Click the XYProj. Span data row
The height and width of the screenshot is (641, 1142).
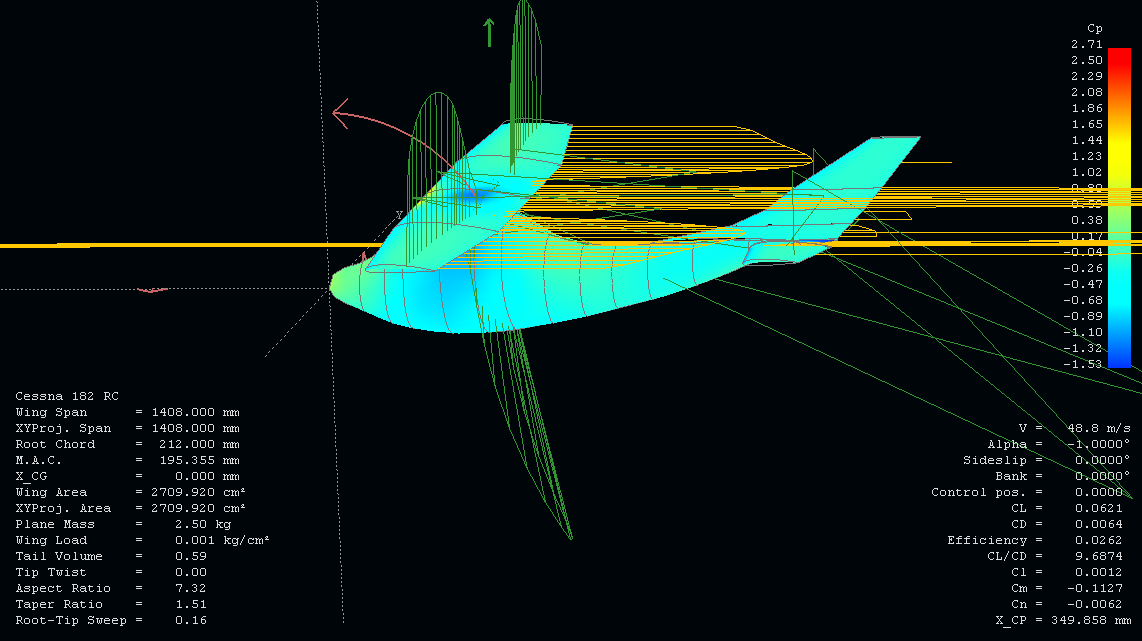[127, 428]
